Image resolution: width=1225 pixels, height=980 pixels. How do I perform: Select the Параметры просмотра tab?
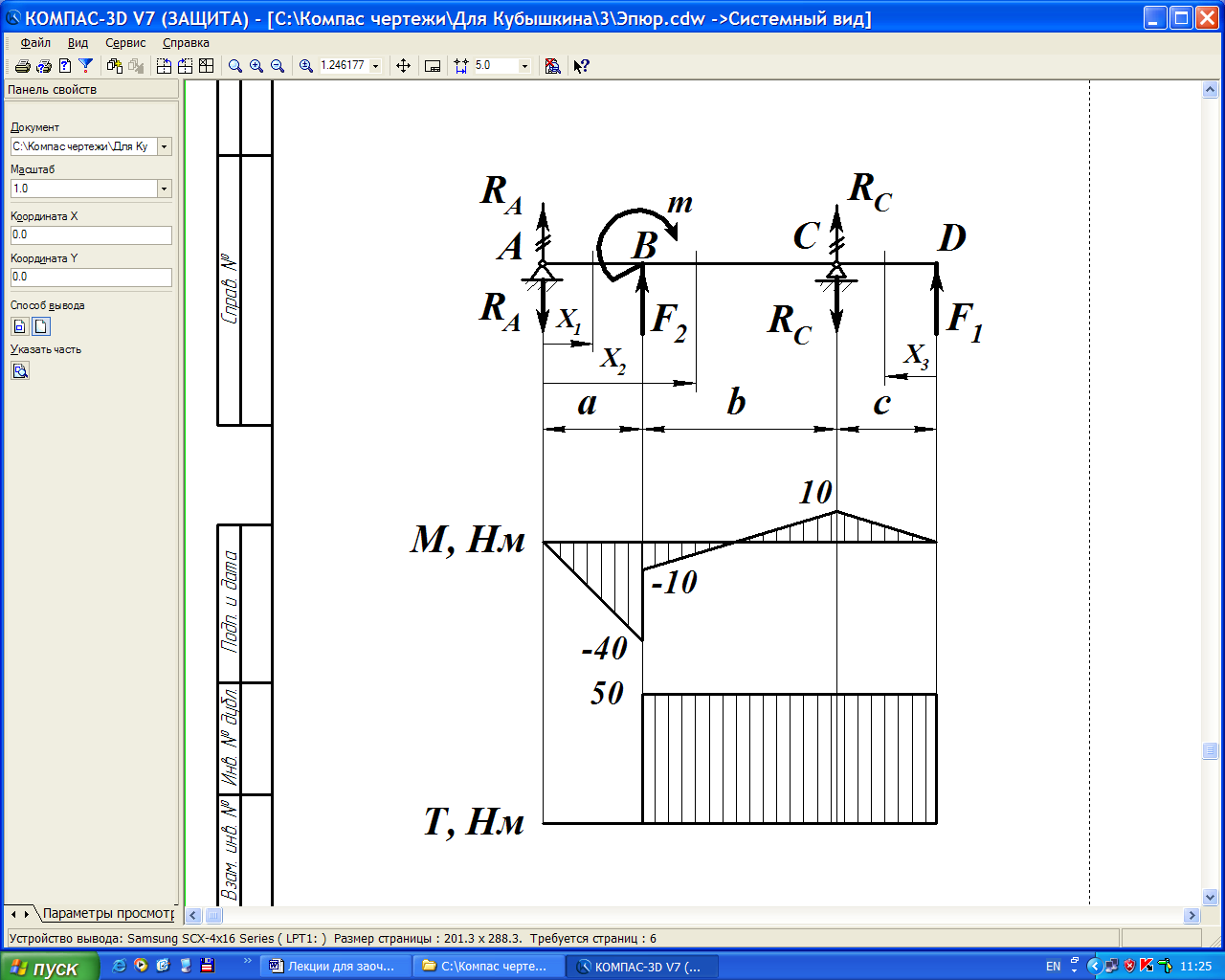click(x=107, y=913)
